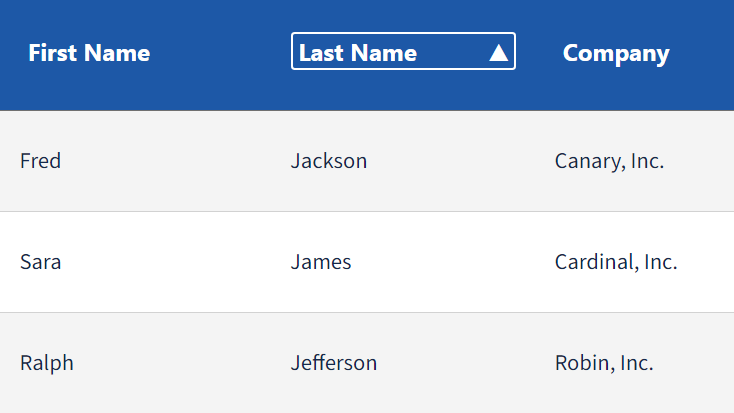This screenshot has height=413, width=734.
Task: Select the Cardinal, Inc. company cell
Action: tap(616, 262)
